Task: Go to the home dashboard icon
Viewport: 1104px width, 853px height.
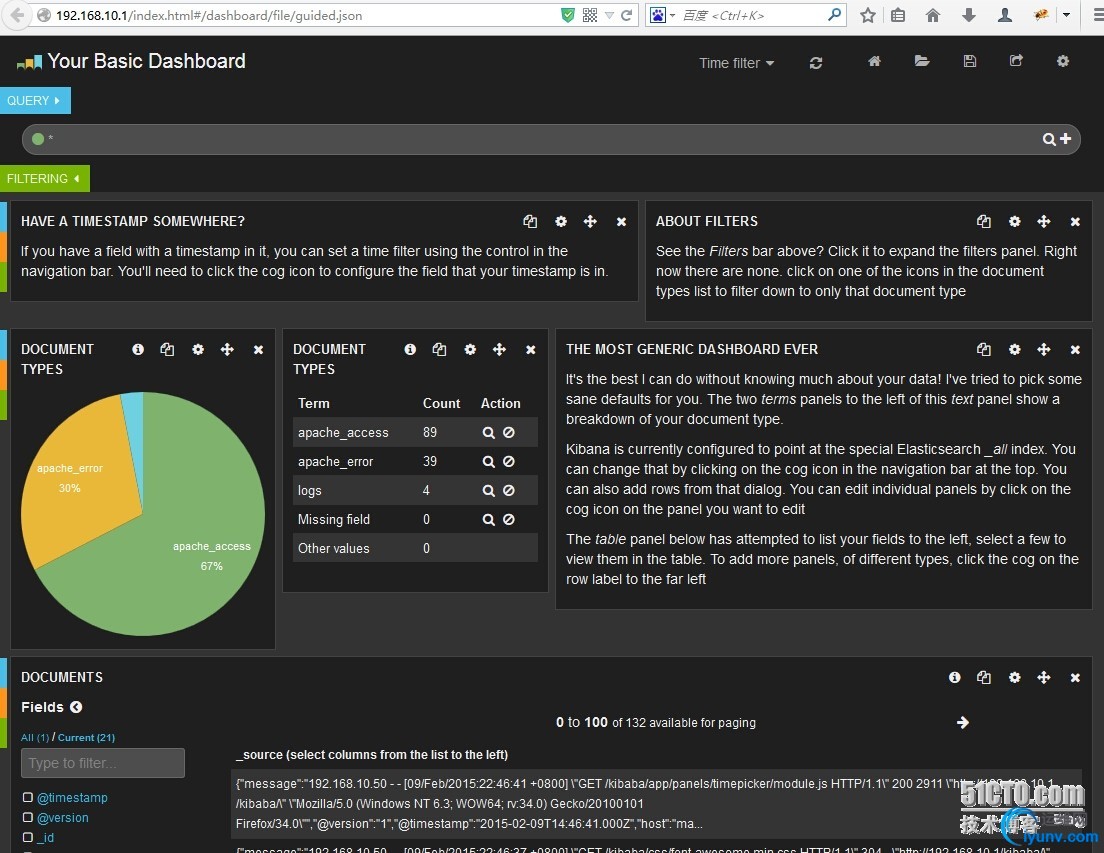Action: pos(874,62)
